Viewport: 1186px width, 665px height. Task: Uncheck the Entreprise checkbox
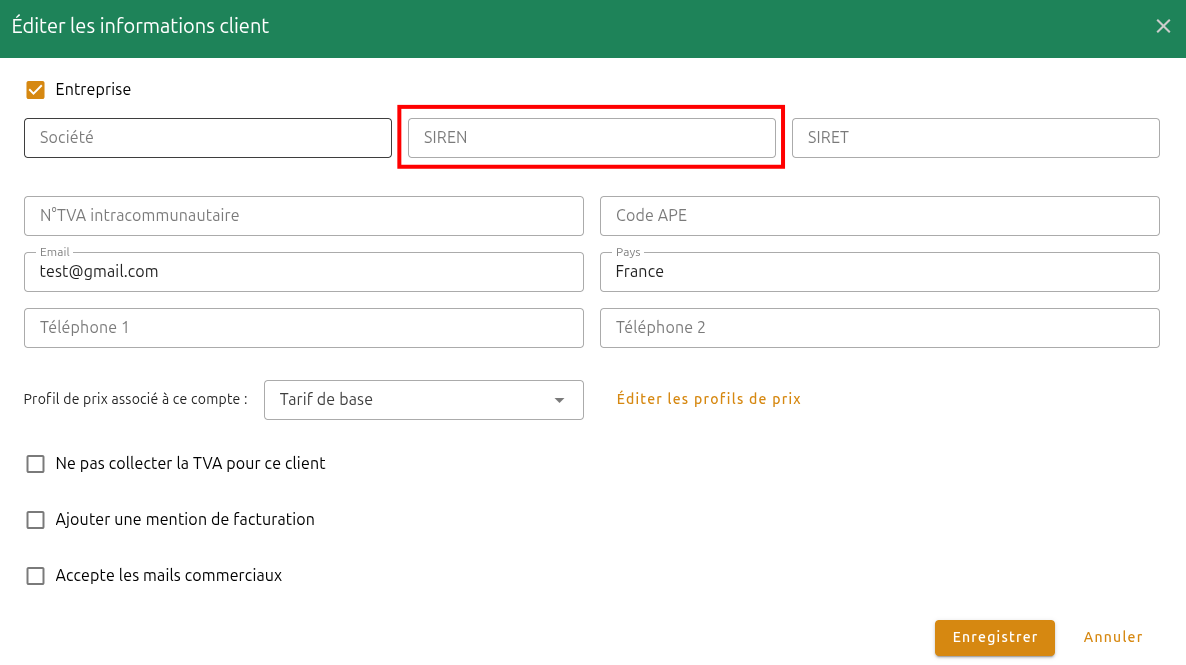(36, 90)
